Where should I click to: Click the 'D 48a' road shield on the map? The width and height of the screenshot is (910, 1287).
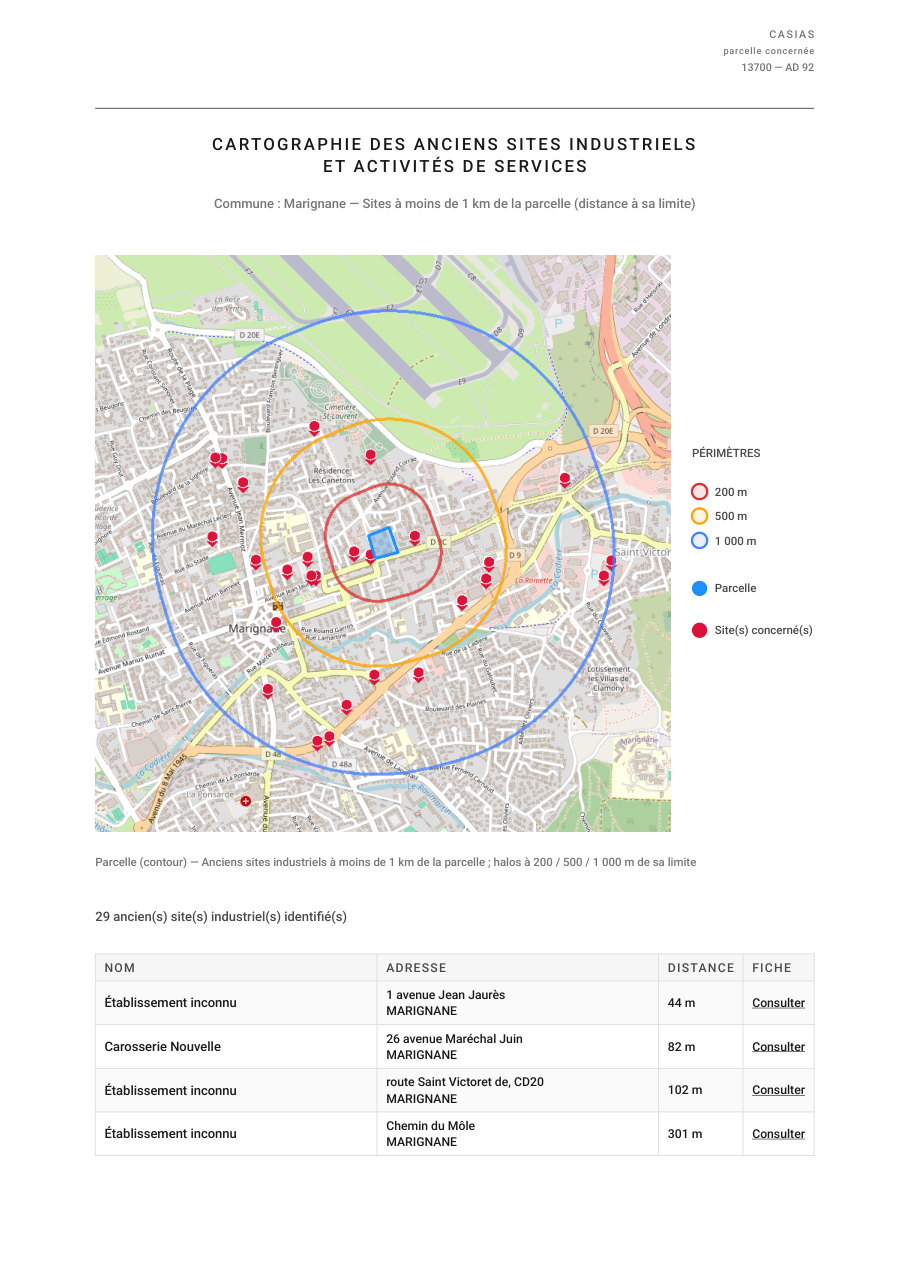click(x=342, y=764)
